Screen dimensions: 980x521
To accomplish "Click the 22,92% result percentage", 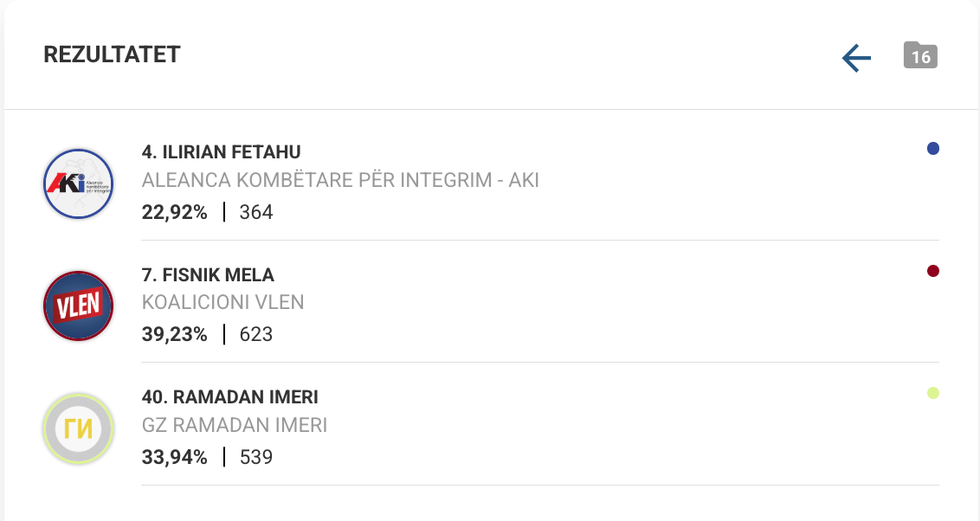I will pyautogui.click(x=175, y=212).
